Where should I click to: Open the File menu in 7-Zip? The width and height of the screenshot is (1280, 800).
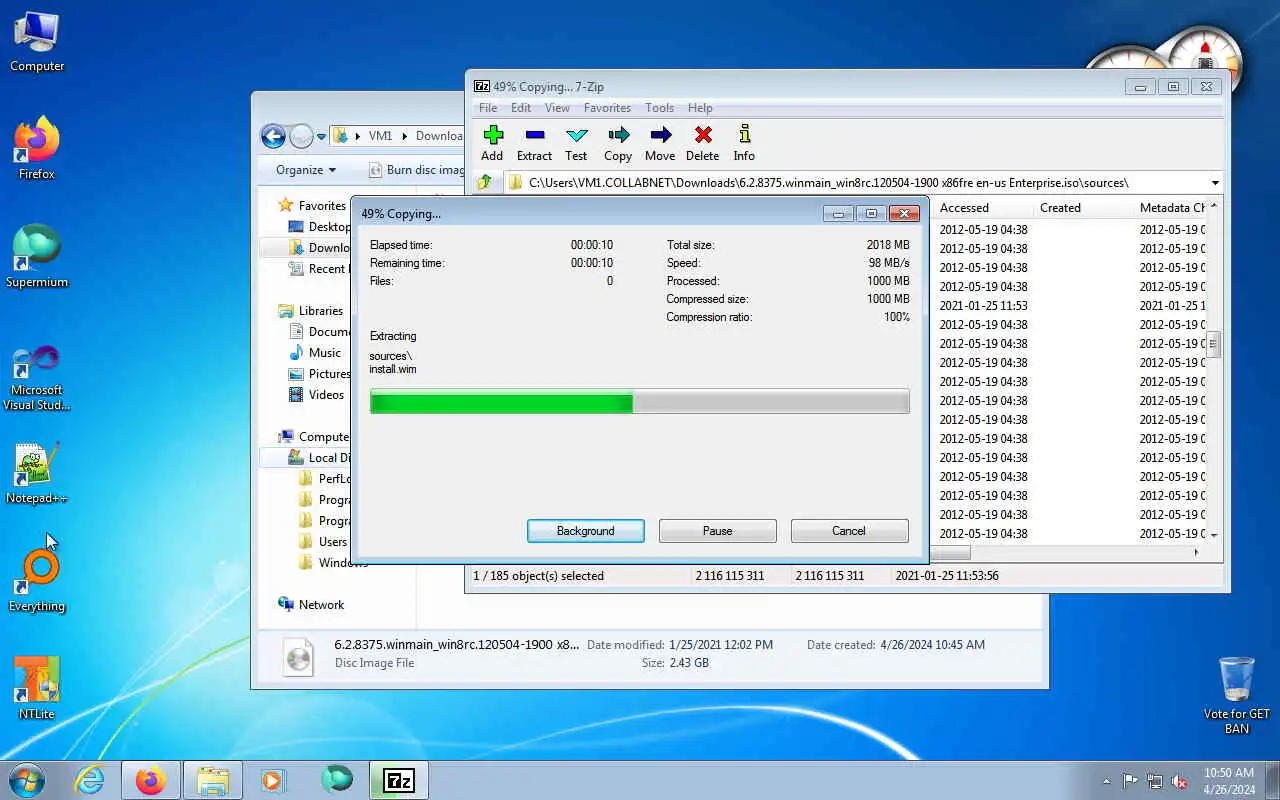click(x=488, y=108)
